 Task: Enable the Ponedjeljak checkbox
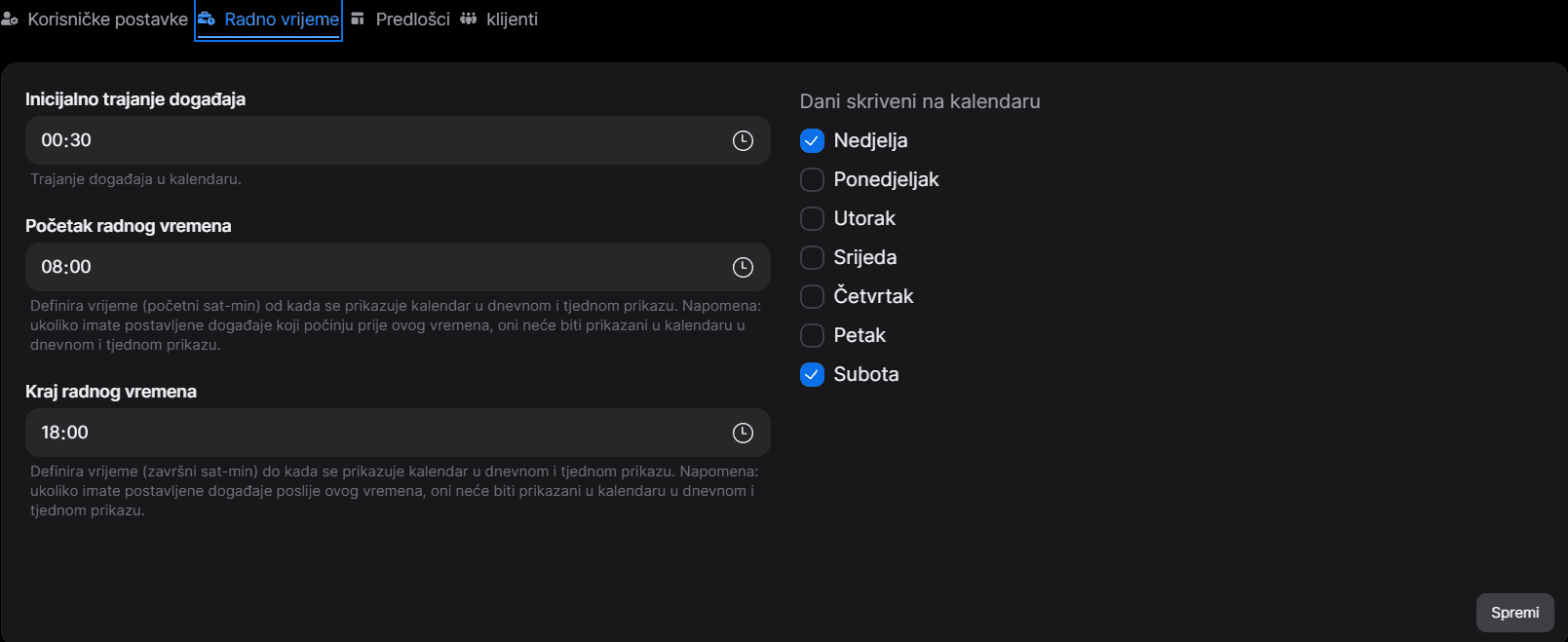[x=812, y=179]
